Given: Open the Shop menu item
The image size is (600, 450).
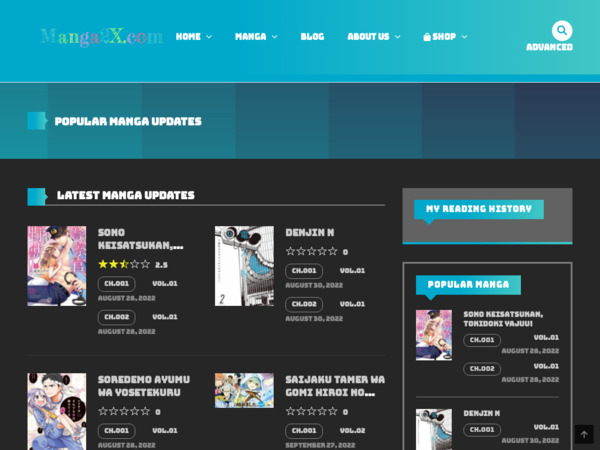Looking at the screenshot, I should coord(444,37).
